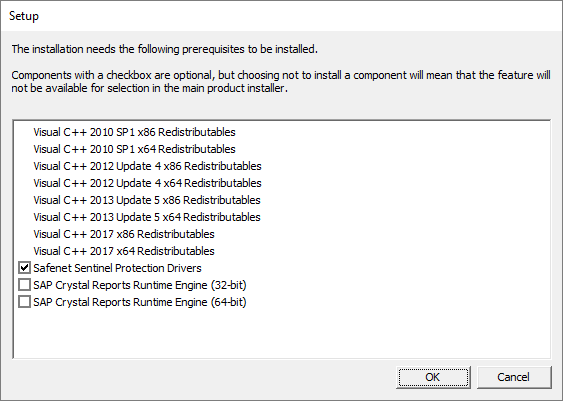This screenshot has width=563, height=401.
Task: Select Visual C++ 2010 SP1 x86 Redistributables item
Action: coord(134,132)
